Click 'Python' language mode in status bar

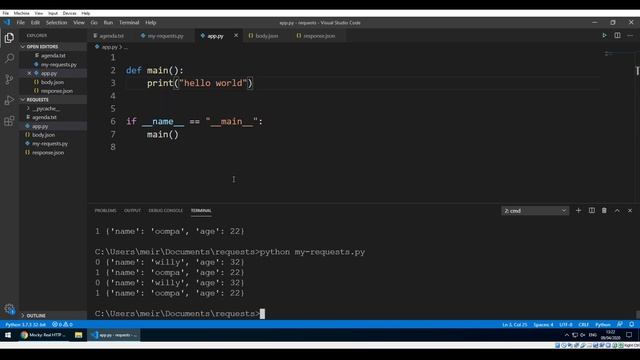coord(603,324)
